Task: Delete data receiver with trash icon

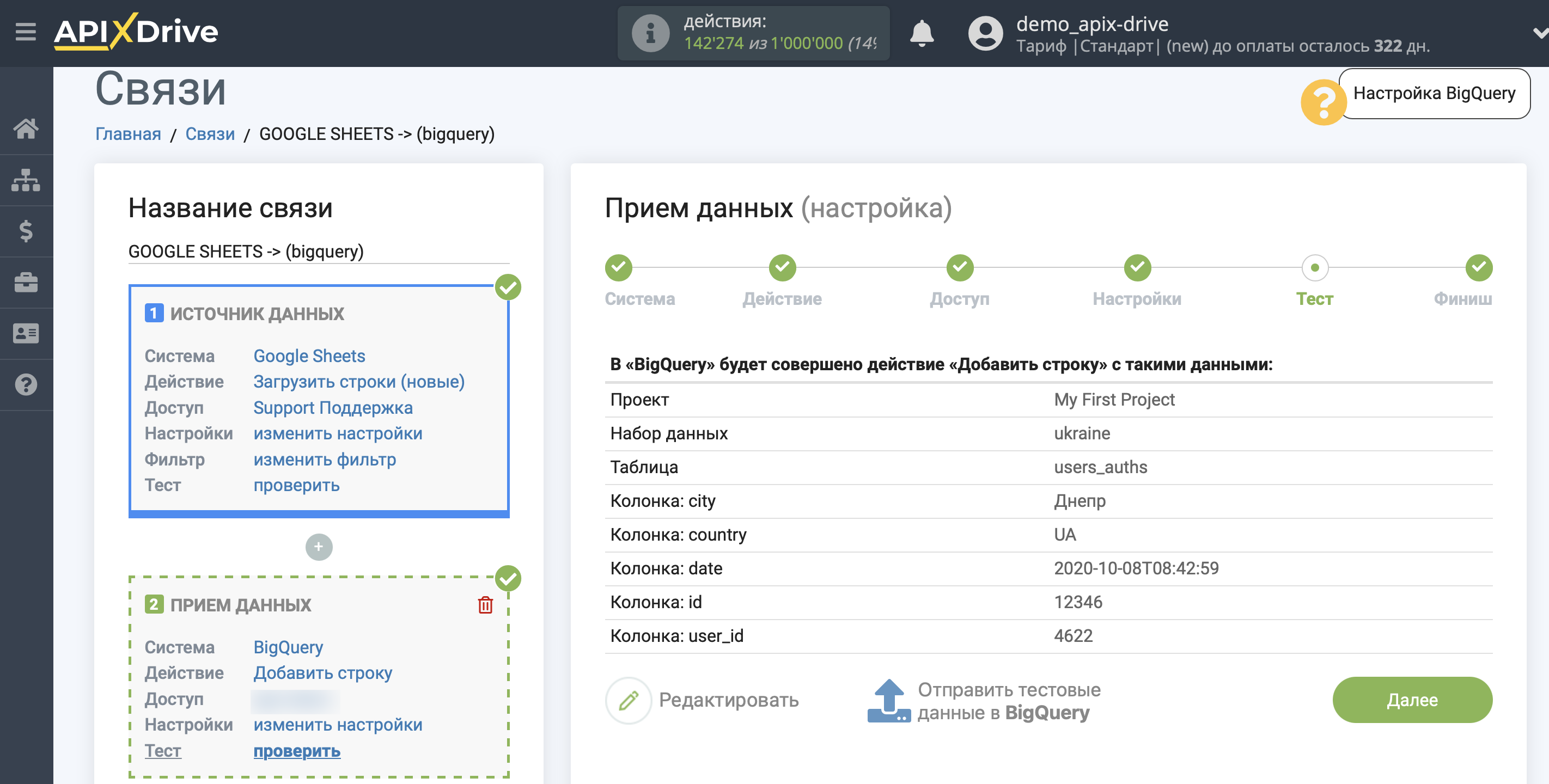Action: (485, 605)
